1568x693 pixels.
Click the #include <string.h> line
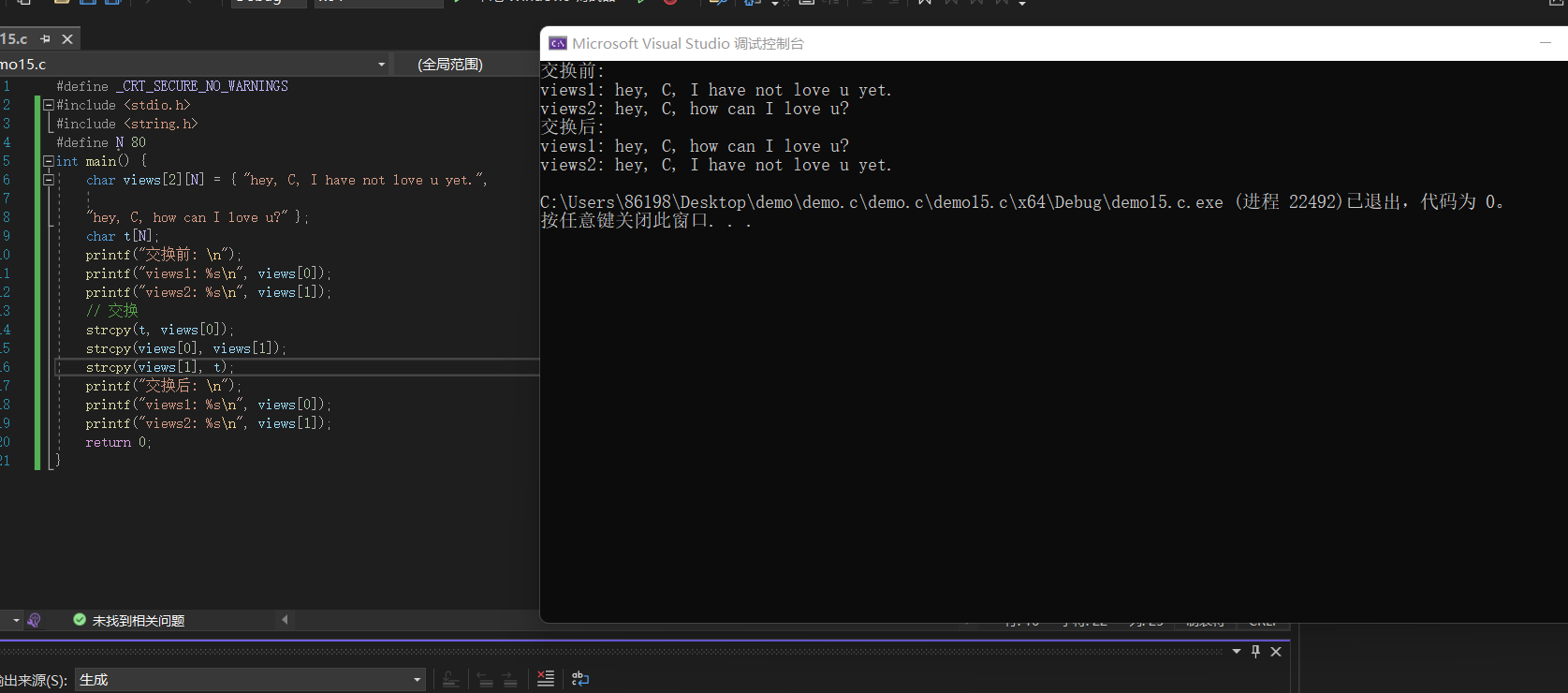pos(127,124)
